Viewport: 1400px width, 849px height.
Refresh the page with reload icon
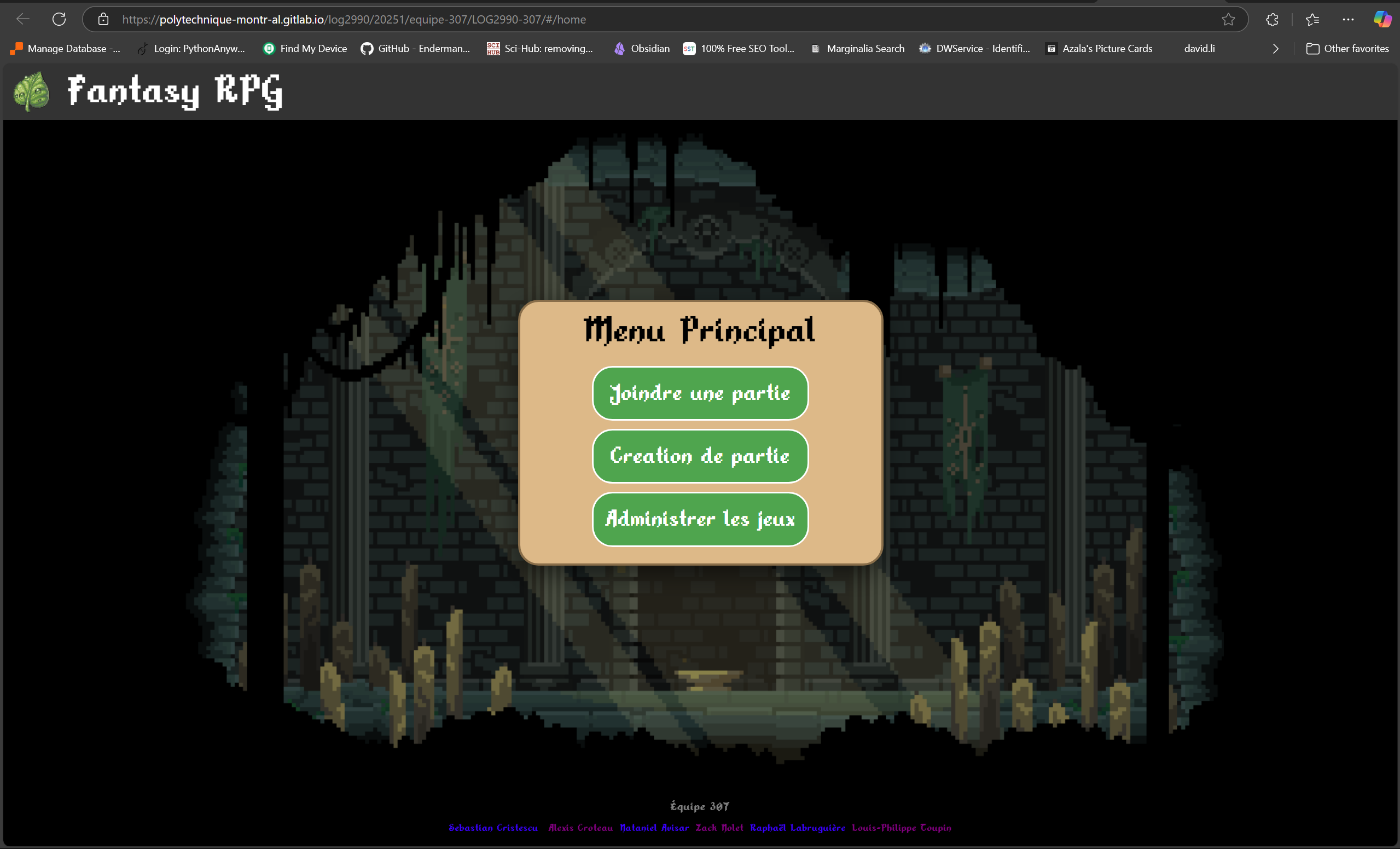[x=59, y=19]
